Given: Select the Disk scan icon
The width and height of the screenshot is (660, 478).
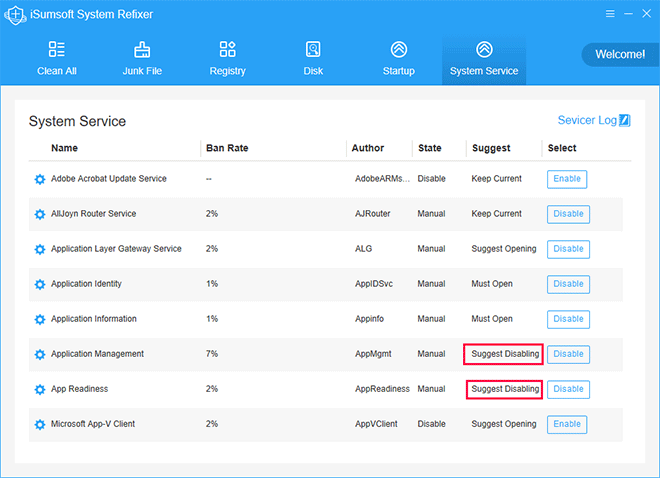Looking at the screenshot, I should (x=313, y=49).
